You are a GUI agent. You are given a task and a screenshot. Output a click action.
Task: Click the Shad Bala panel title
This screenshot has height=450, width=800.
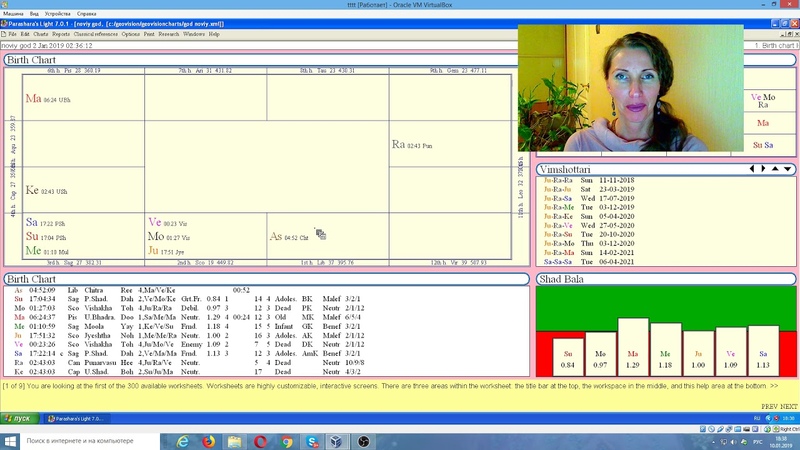(561, 279)
